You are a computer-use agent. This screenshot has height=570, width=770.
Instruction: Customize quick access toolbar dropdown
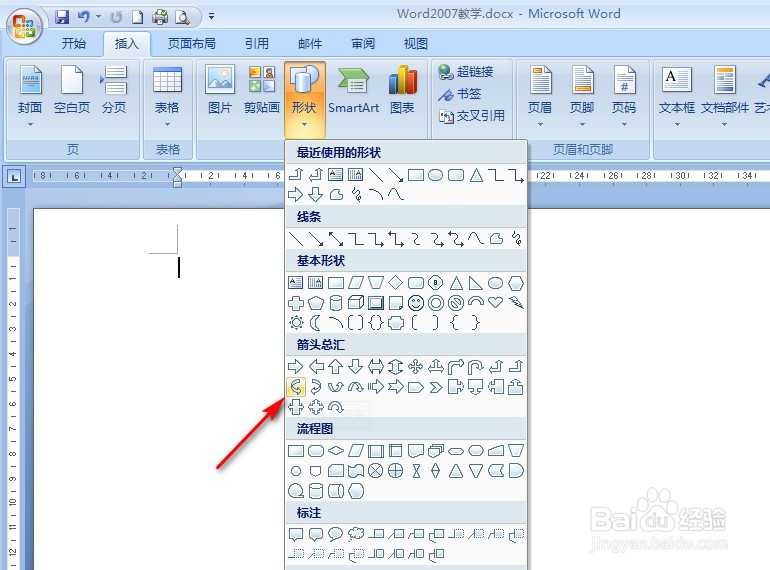211,16
